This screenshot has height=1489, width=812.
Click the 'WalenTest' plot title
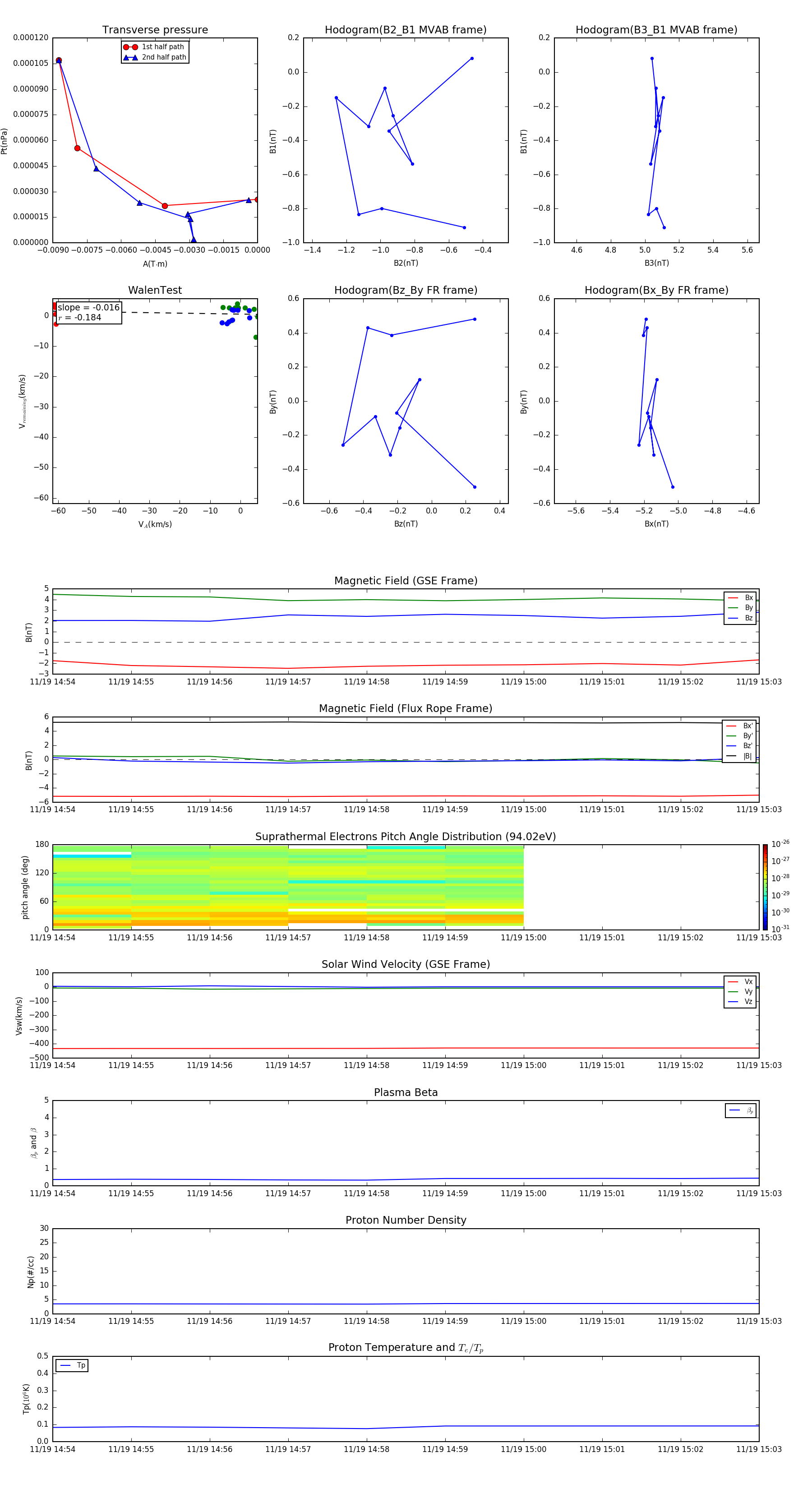coord(155,290)
